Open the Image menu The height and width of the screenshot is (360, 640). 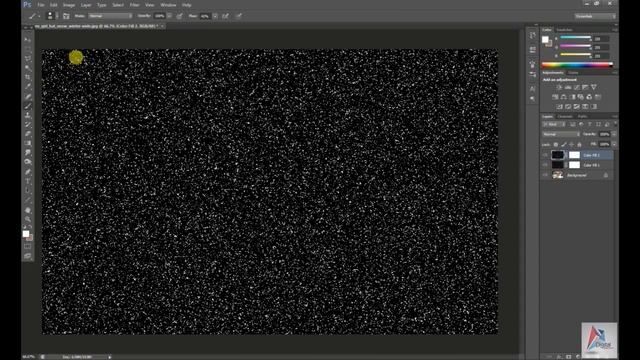pyautogui.click(x=69, y=5)
